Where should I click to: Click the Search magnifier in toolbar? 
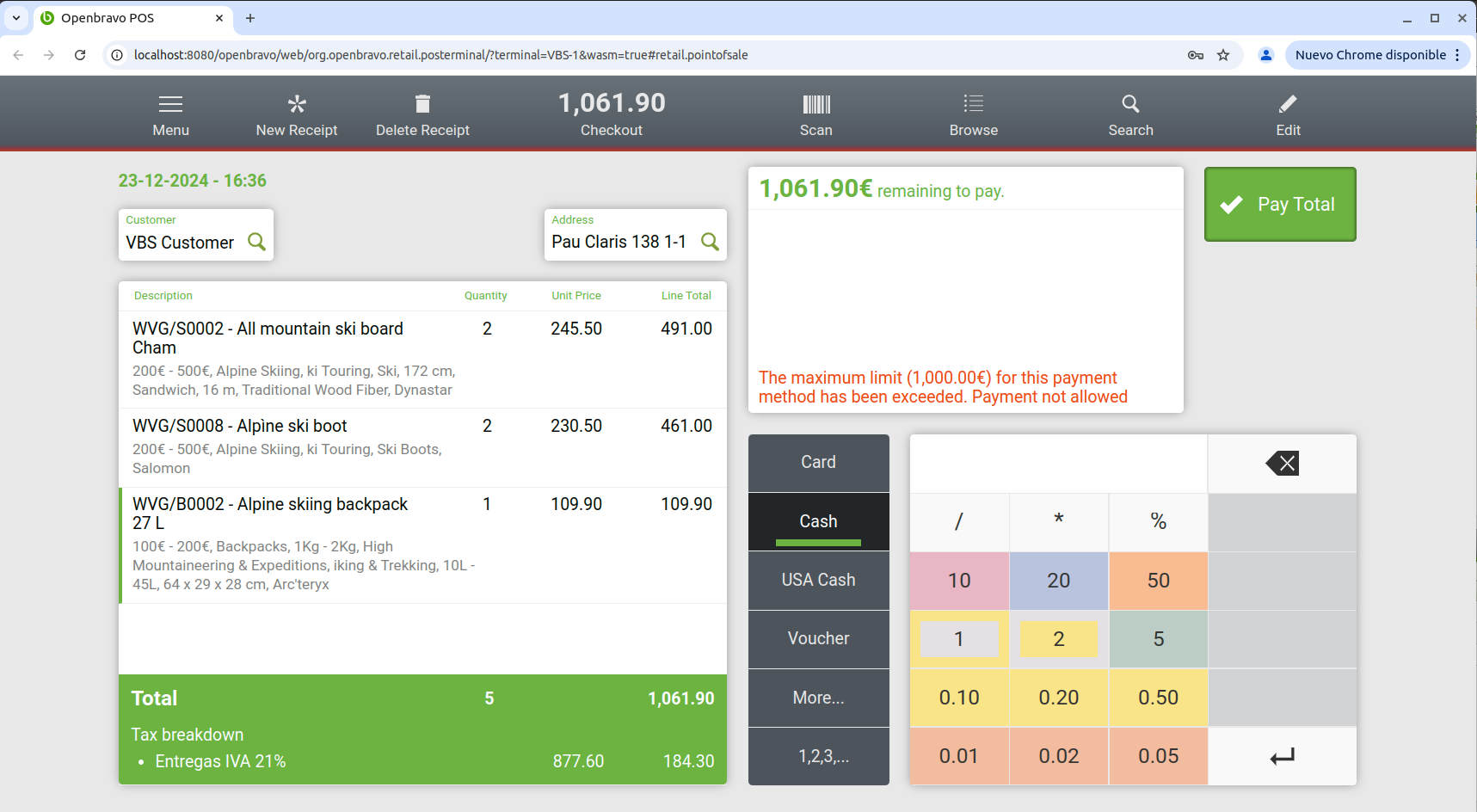pos(1130,105)
